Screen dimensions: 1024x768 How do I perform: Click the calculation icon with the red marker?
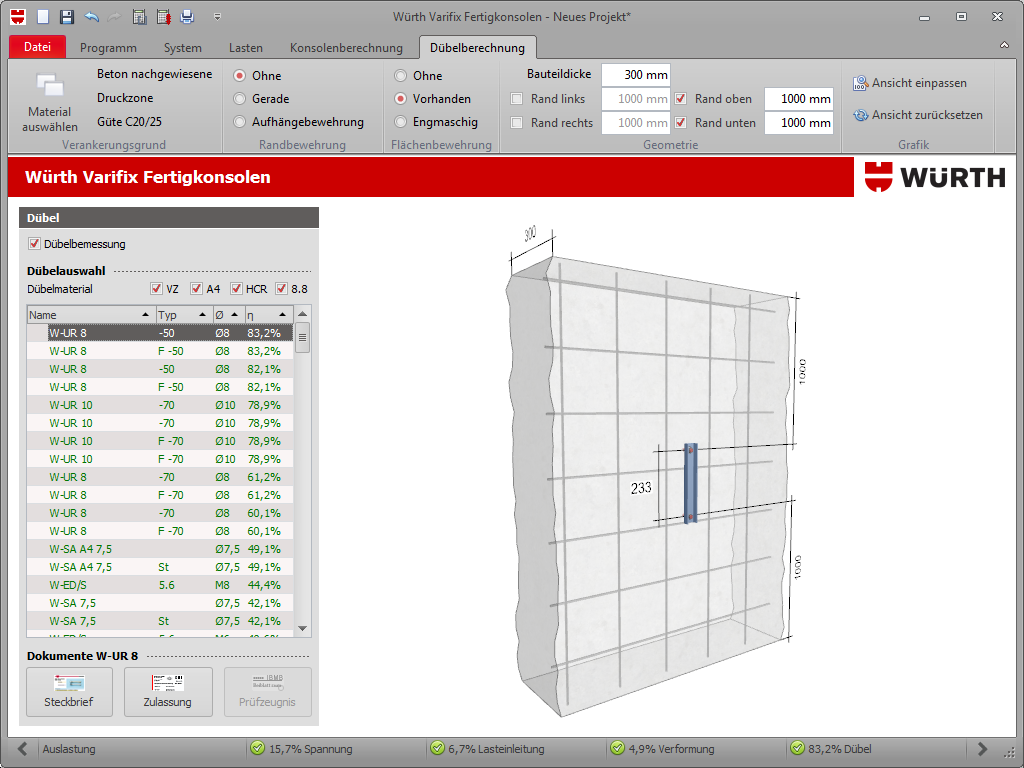163,16
